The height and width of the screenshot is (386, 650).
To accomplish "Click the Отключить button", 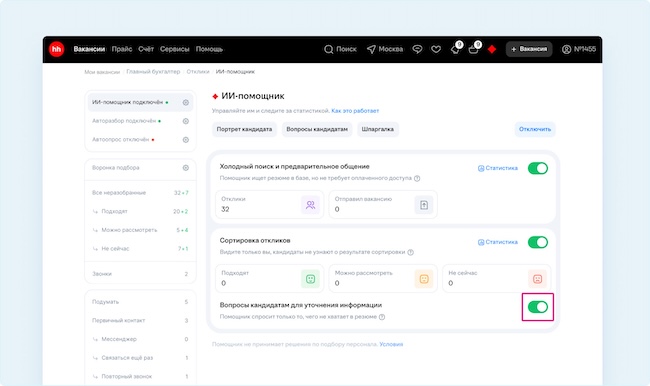I will (535, 129).
